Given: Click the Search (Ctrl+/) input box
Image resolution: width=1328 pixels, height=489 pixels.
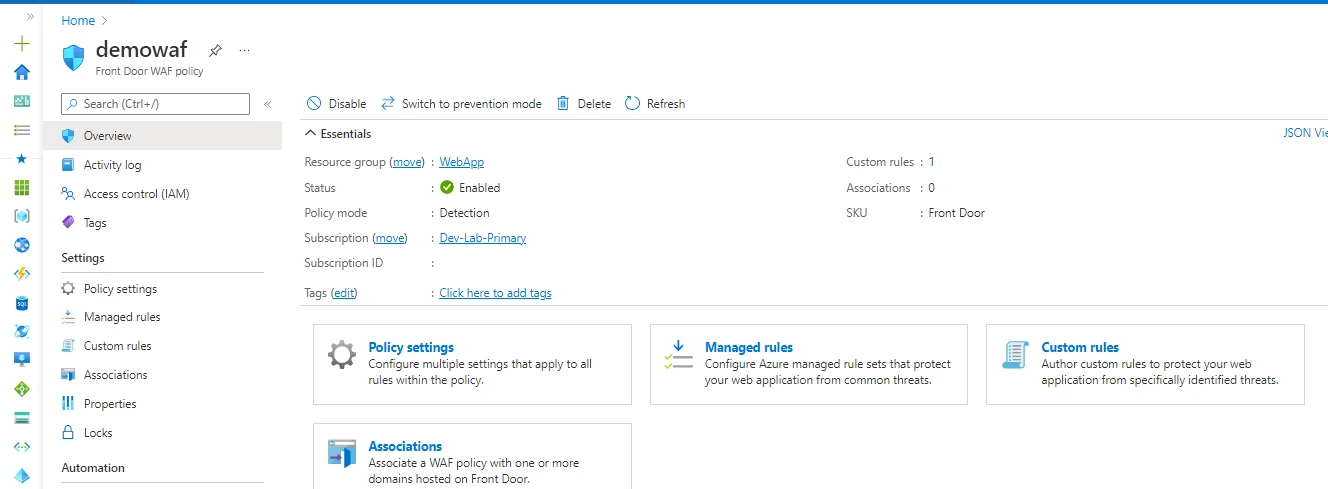Looking at the screenshot, I should (x=155, y=104).
